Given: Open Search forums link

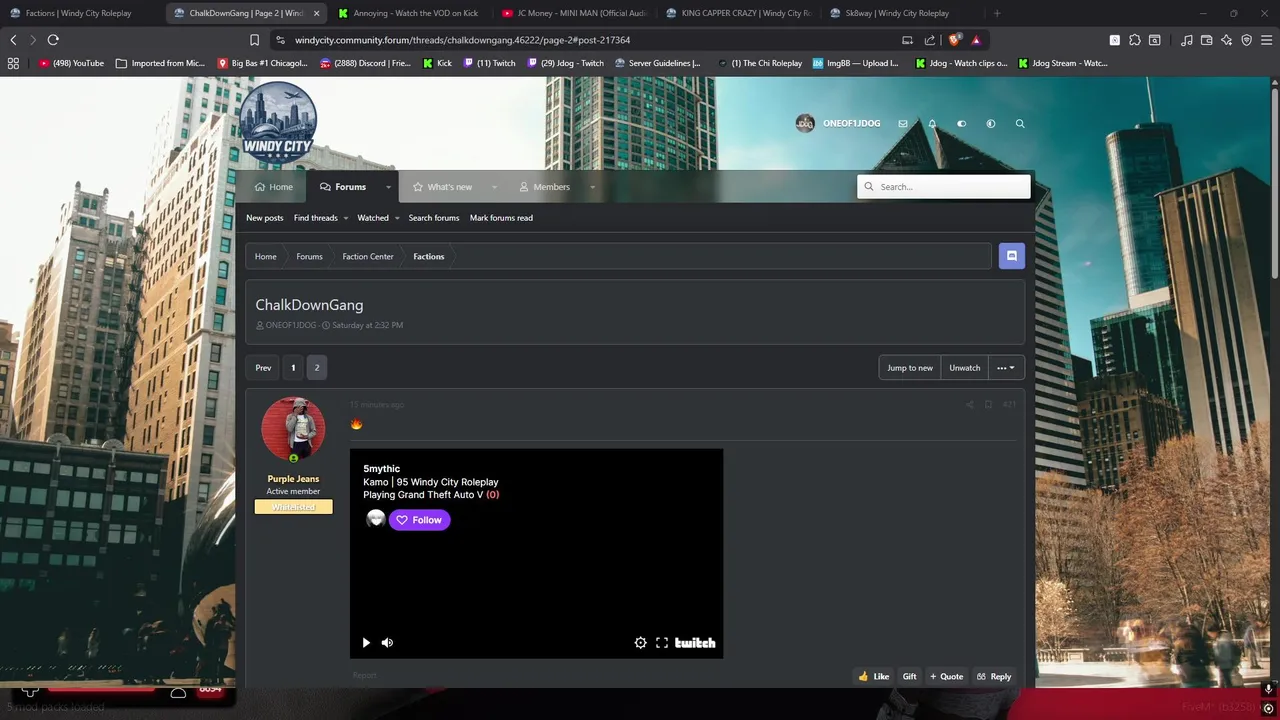Looking at the screenshot, I should tap(434, 218).
